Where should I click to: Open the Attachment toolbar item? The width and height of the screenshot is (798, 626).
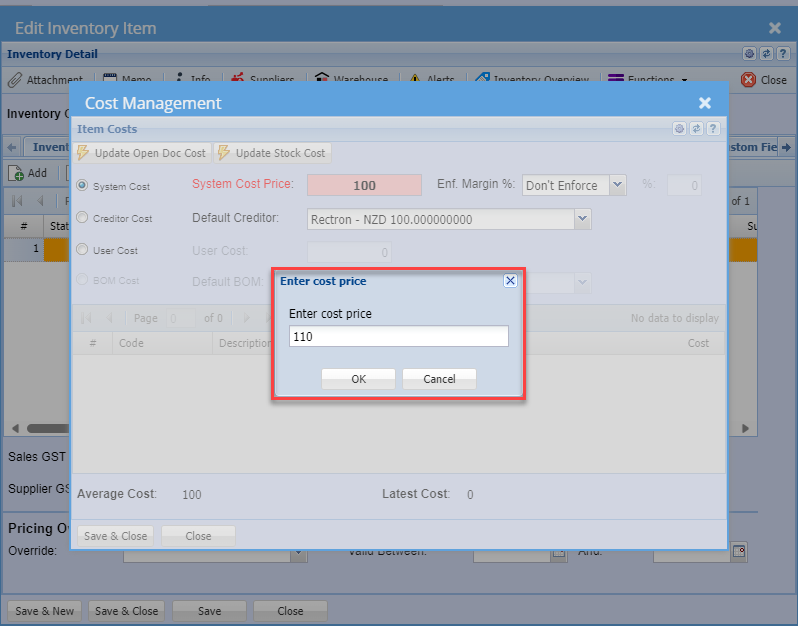(x=46, y=80)
